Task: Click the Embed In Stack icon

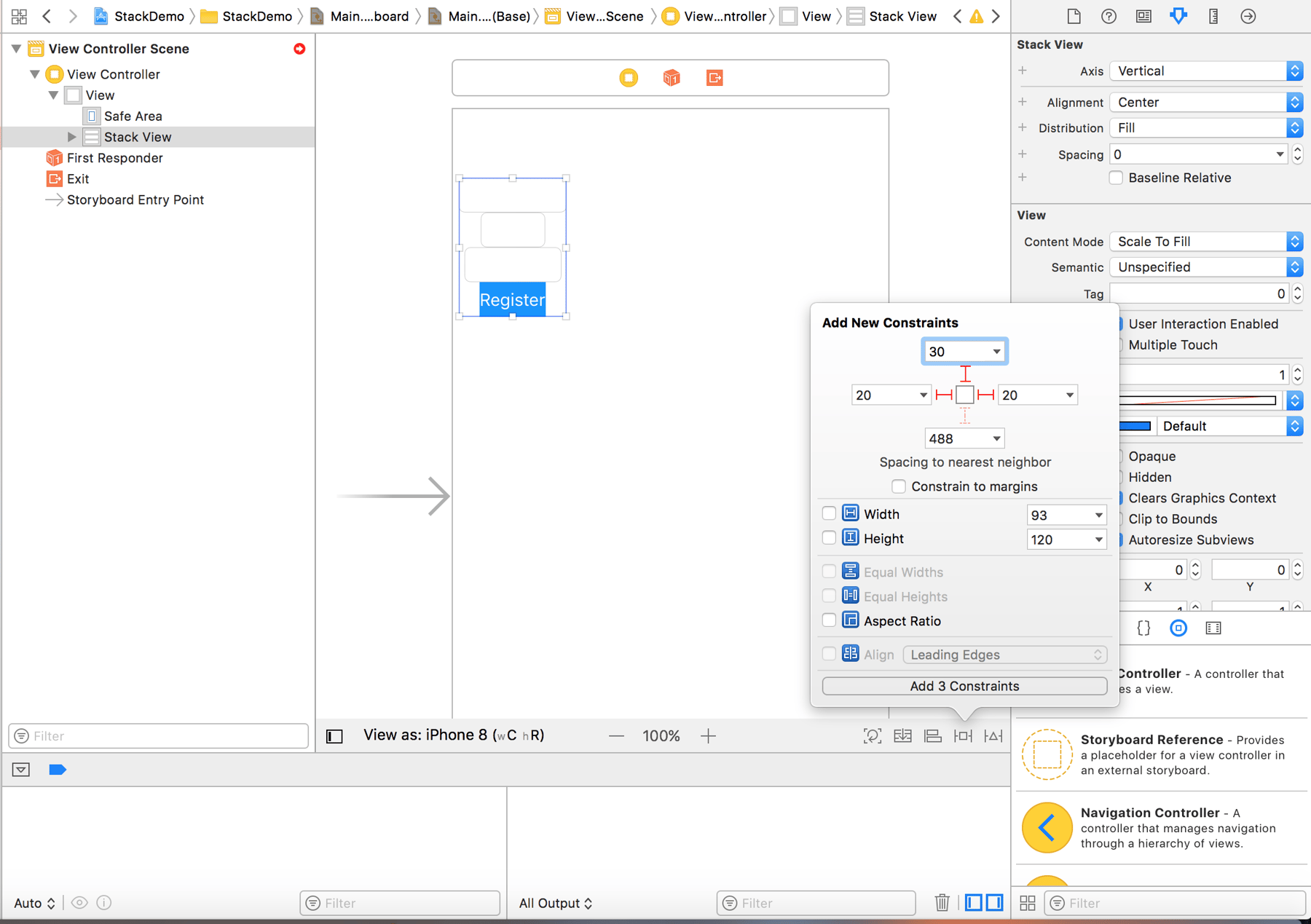Action: coord(902,735)
